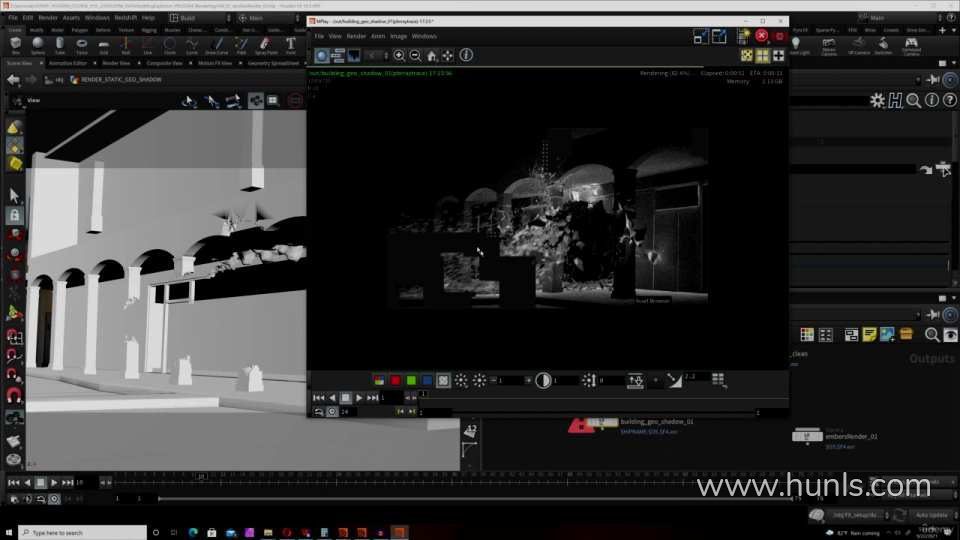
Task: Stop playback in Houdini main timeline
Action: (40, 482)
